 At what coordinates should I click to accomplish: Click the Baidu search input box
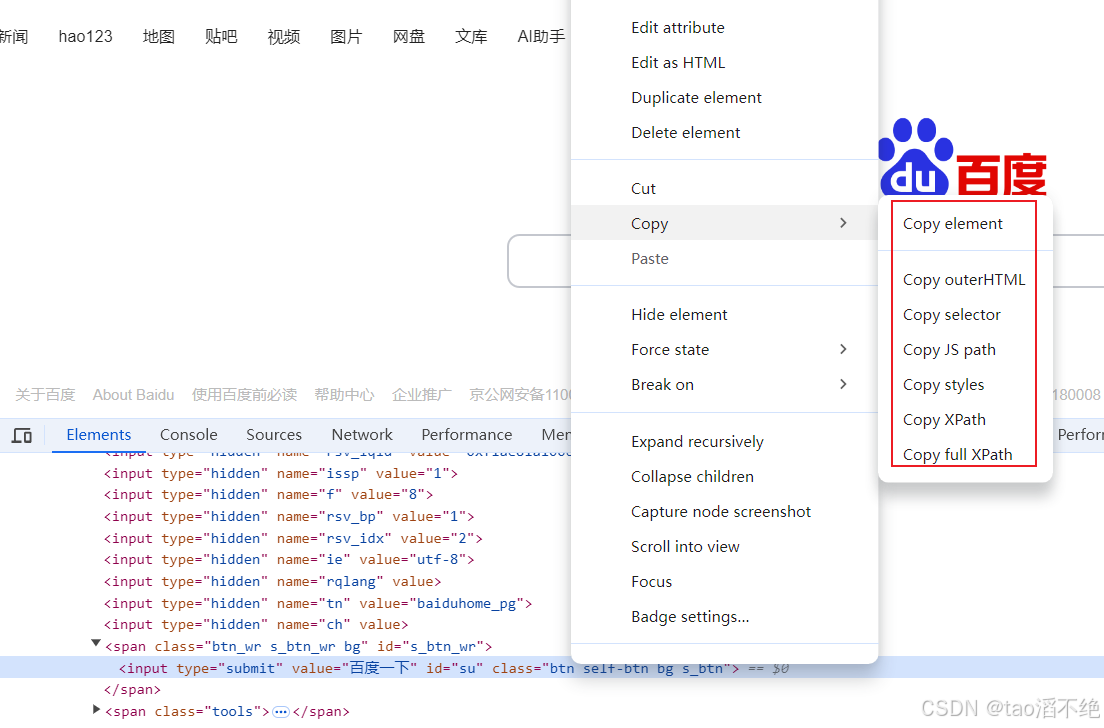539,261
